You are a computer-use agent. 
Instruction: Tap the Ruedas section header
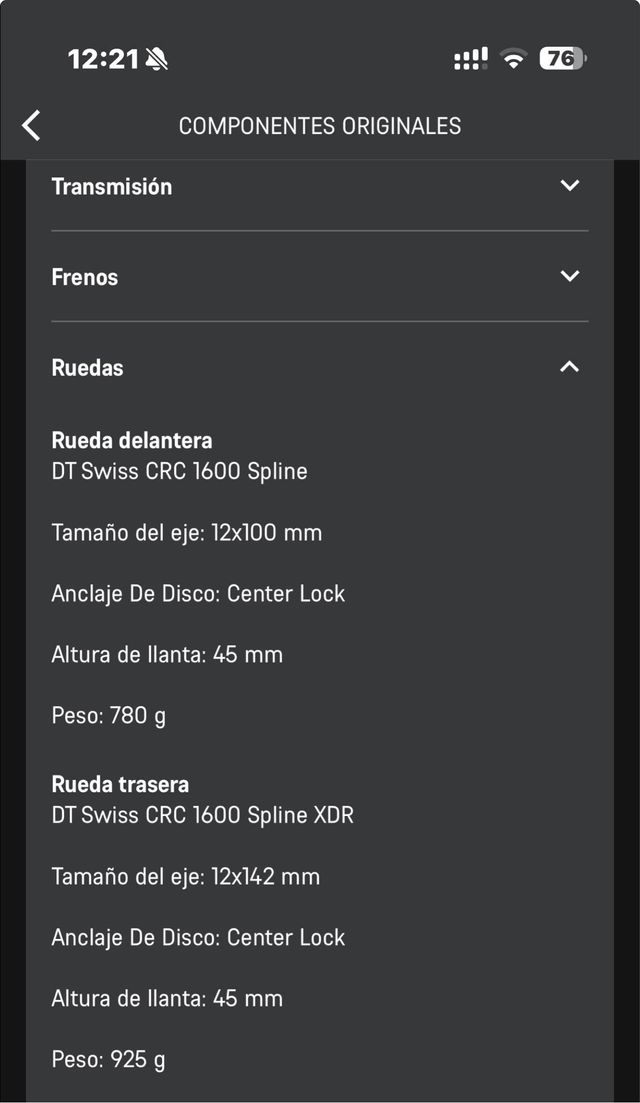88,368
